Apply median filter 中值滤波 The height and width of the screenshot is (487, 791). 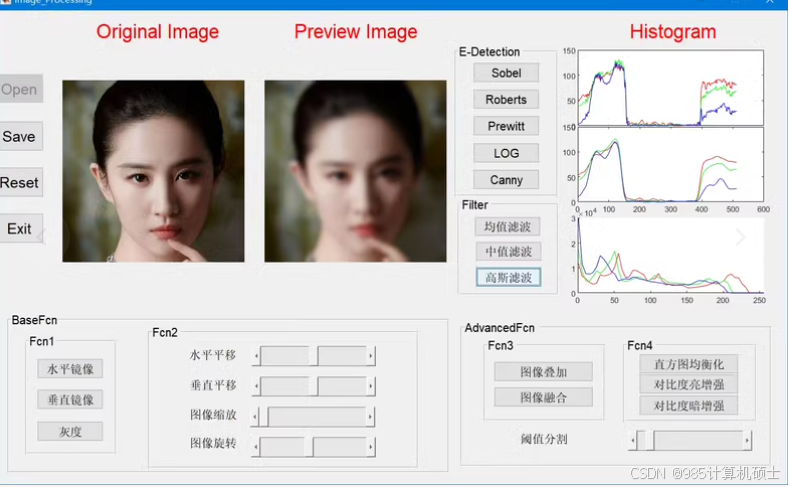click(508, 251)
